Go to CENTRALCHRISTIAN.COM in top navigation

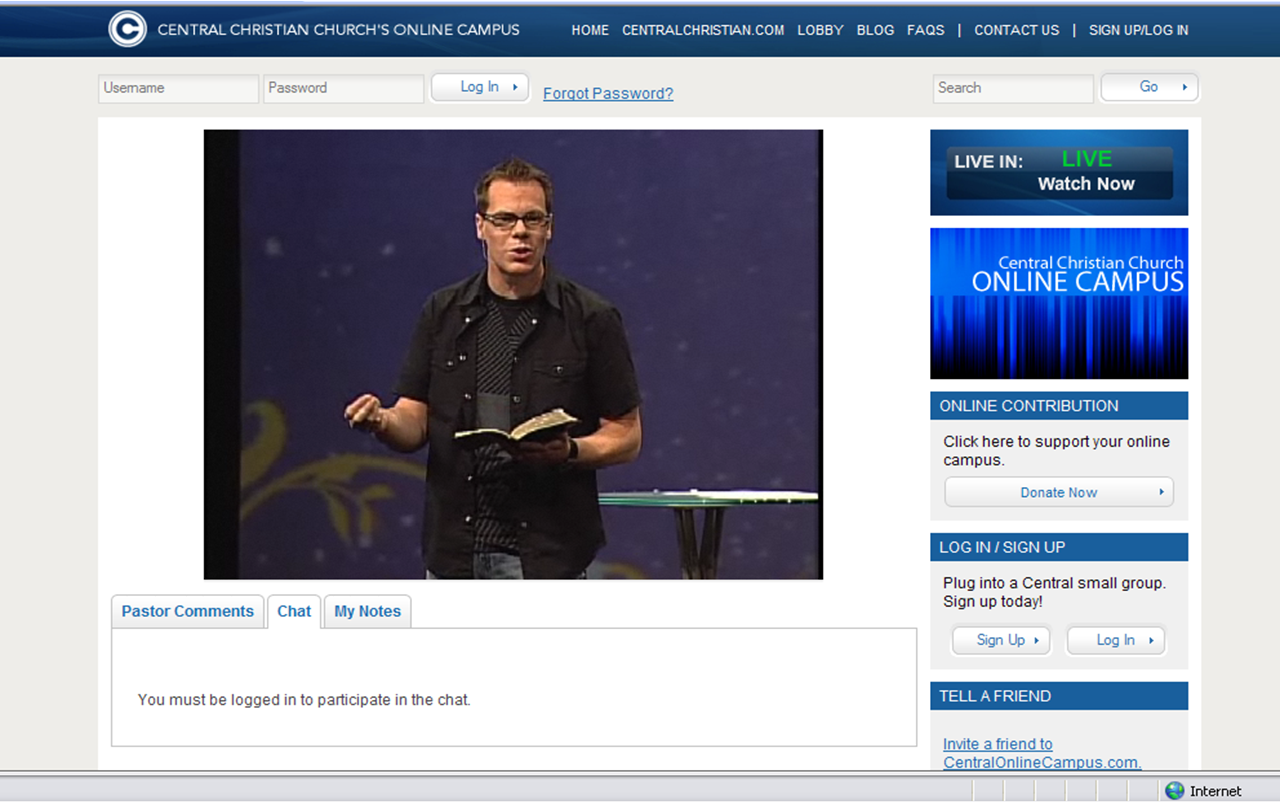(703, 30)
